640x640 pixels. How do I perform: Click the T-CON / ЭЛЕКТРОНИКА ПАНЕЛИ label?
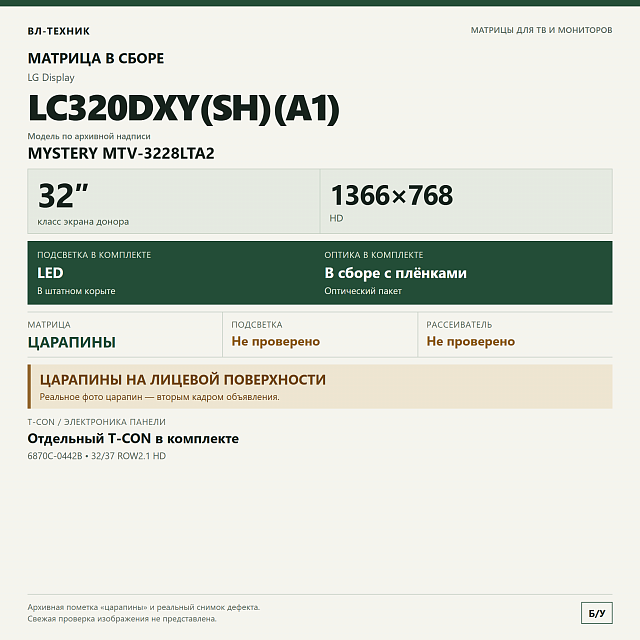point(97,422)
